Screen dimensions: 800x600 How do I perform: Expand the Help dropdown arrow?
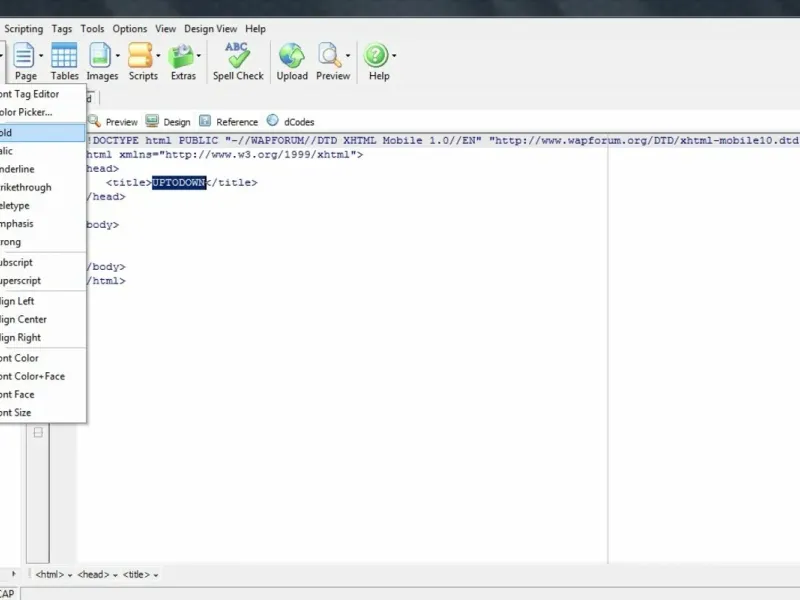point(394,56)
